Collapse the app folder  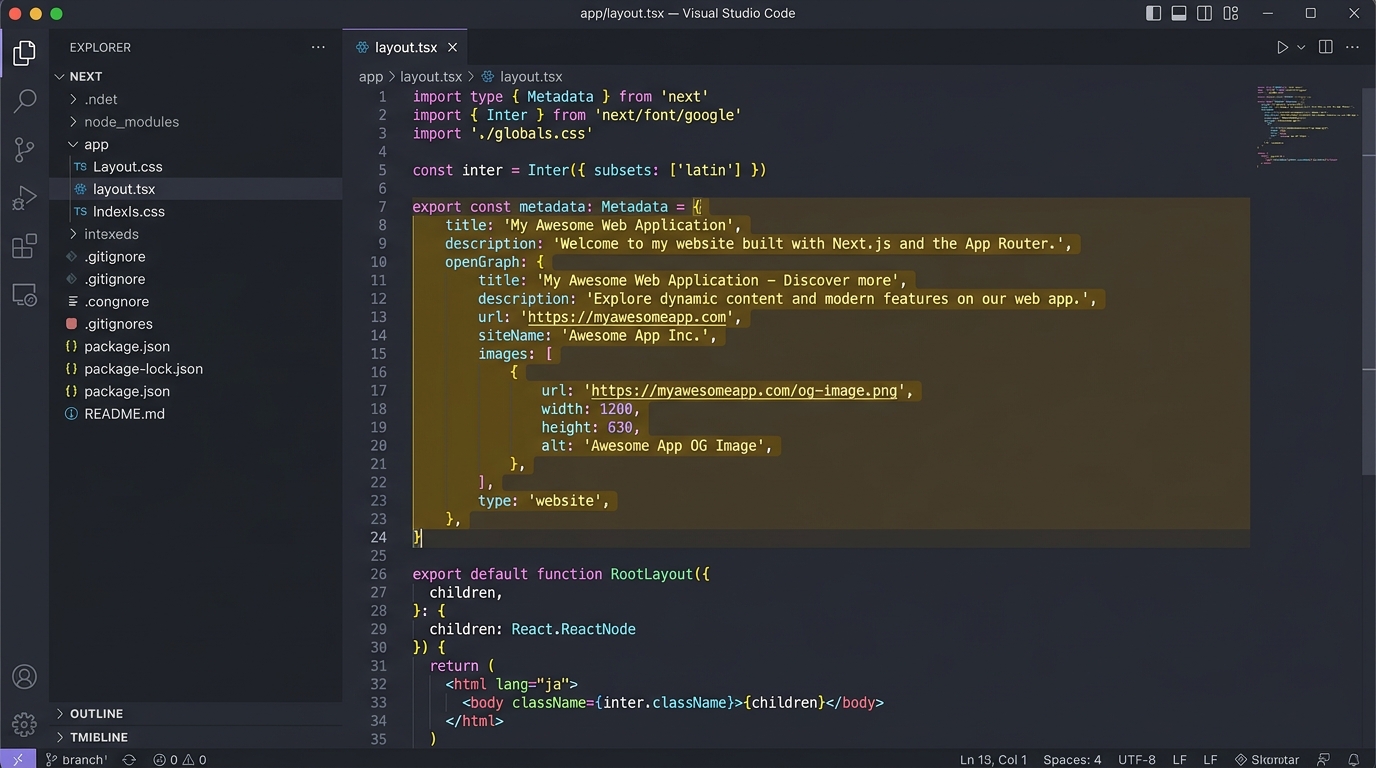pyautogui.click(x=96, y=144)
